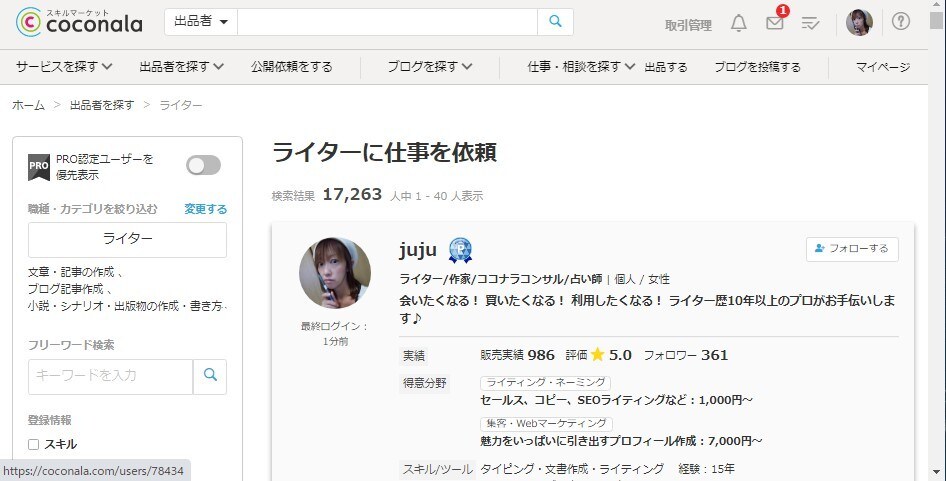The height and width of the screenshot is (481, 946).
Task: Focus the header search input field
Action: pos(387,22)
